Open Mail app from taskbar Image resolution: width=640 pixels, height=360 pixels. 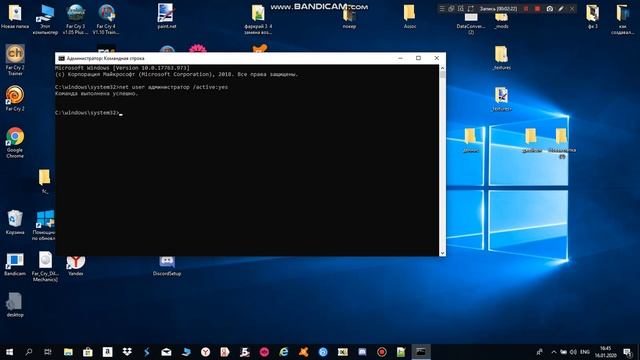pos(166,352)
